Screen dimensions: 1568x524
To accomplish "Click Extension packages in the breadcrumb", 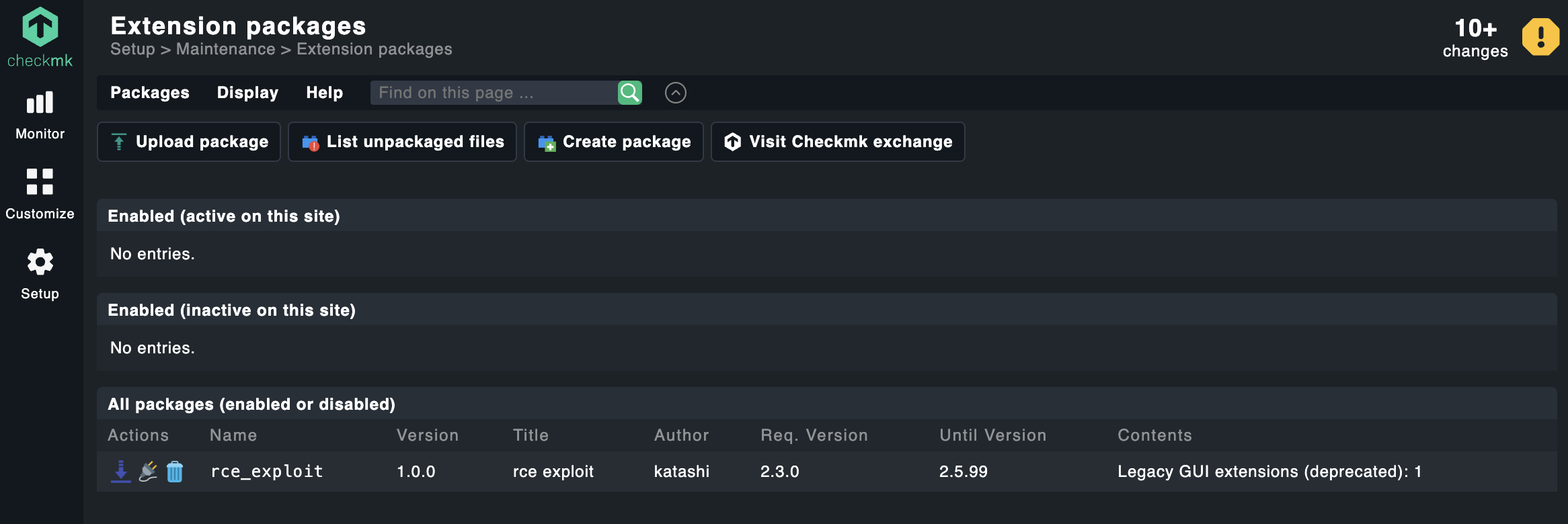I will (x=375, y=49).
